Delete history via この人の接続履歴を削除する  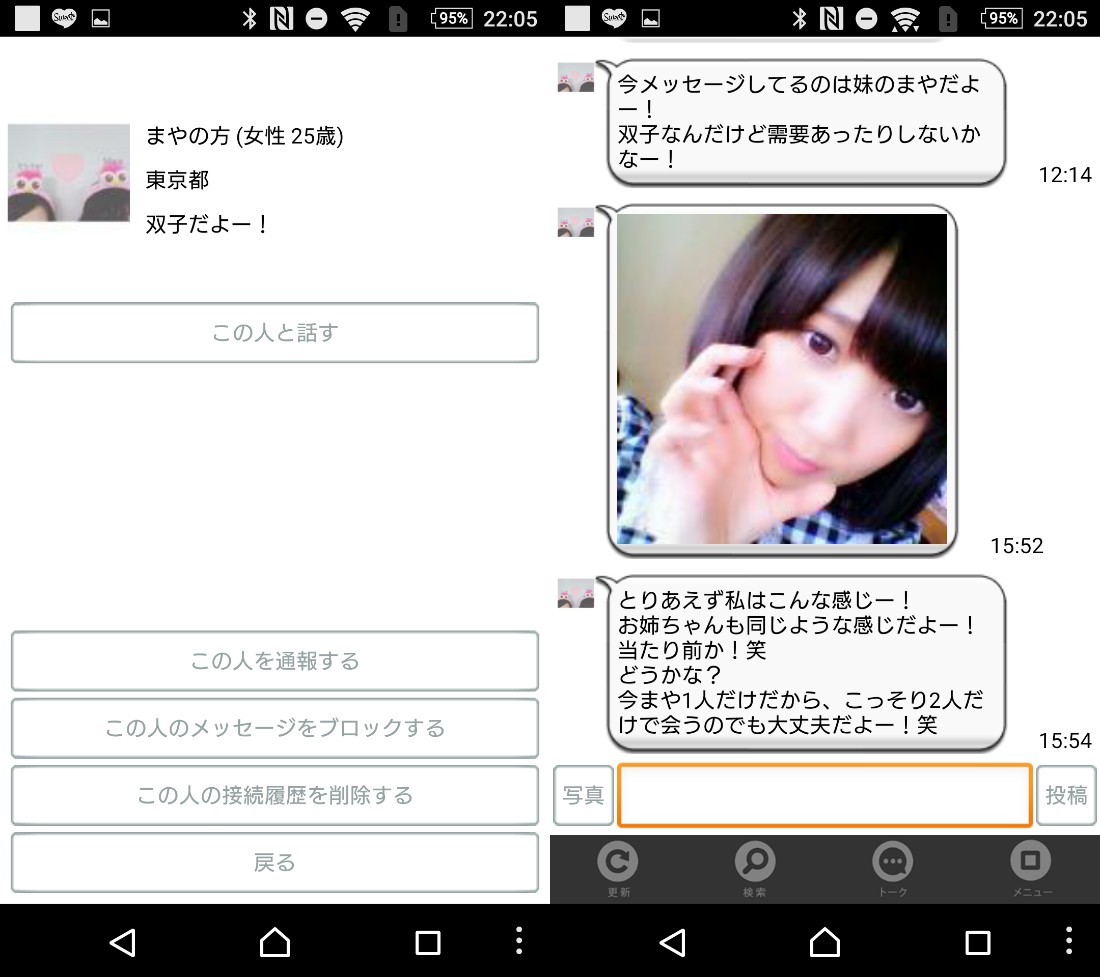275,796
